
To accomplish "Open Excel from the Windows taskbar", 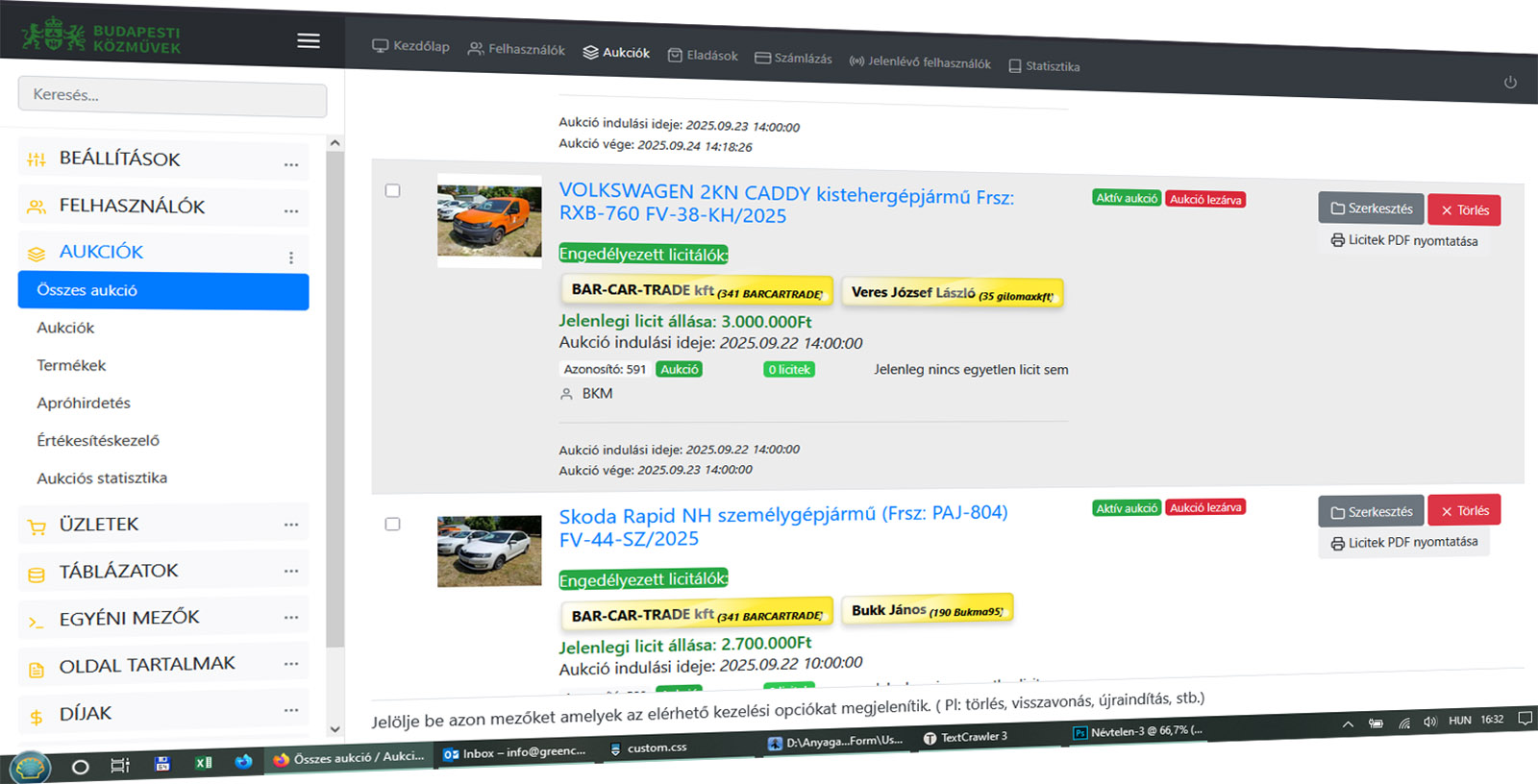I will (x=204, y=763).
